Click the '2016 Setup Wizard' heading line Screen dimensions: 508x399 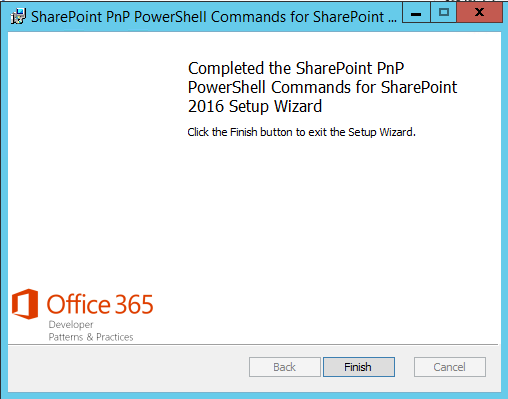[255, 107]
